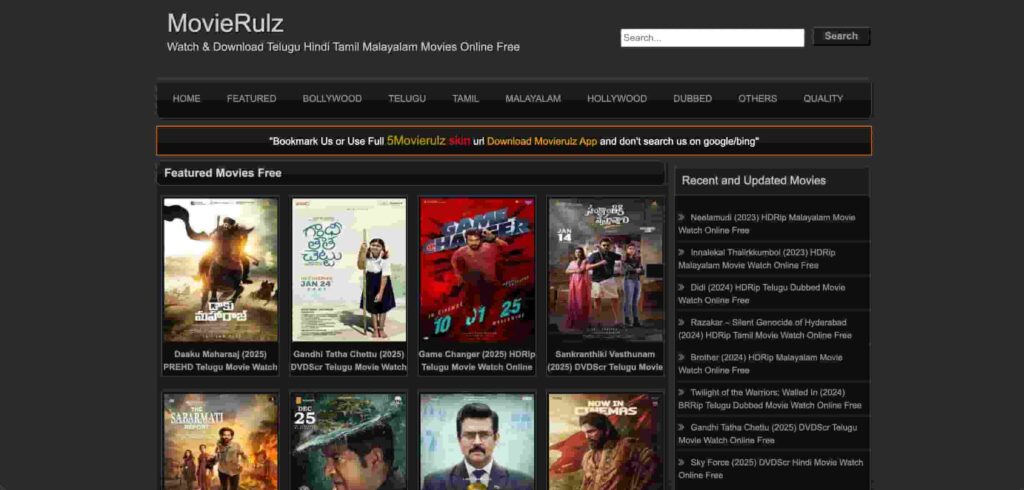Open the HOME menu item

pos(186,99)
